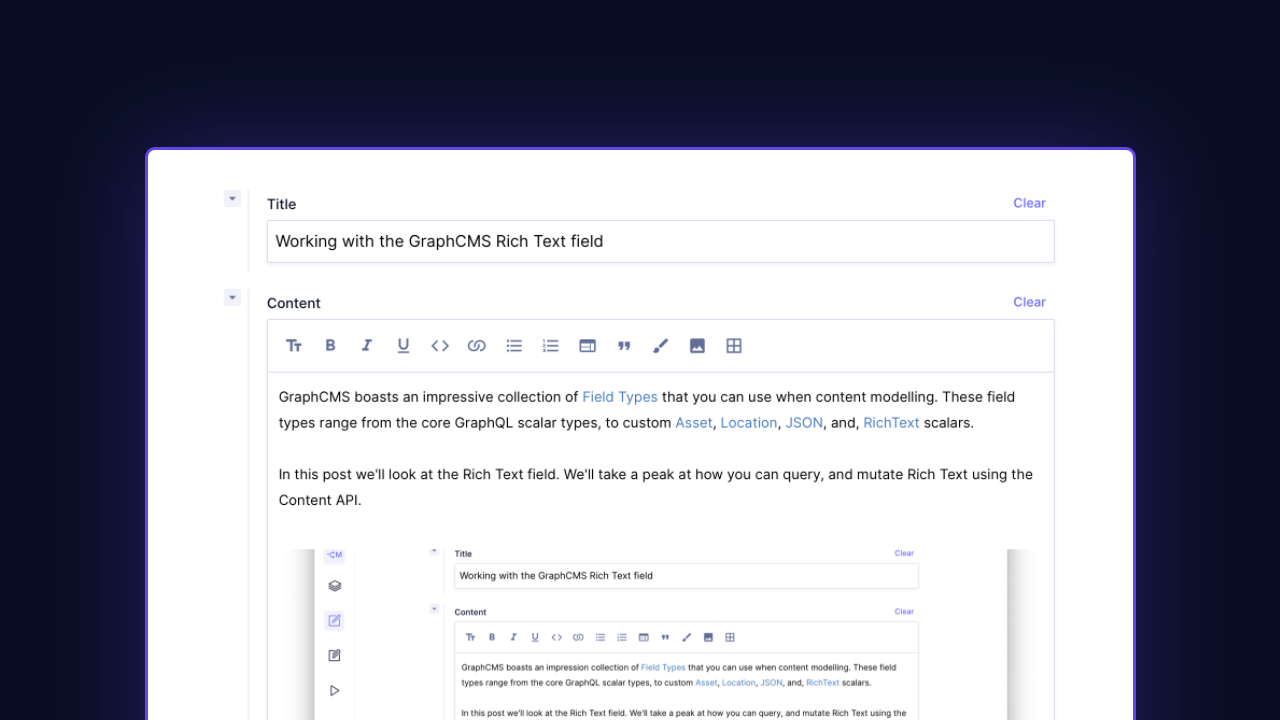This screenshot has height=720, width=1280.
Task: Click the Title text input field
Action: click(660, 241)
